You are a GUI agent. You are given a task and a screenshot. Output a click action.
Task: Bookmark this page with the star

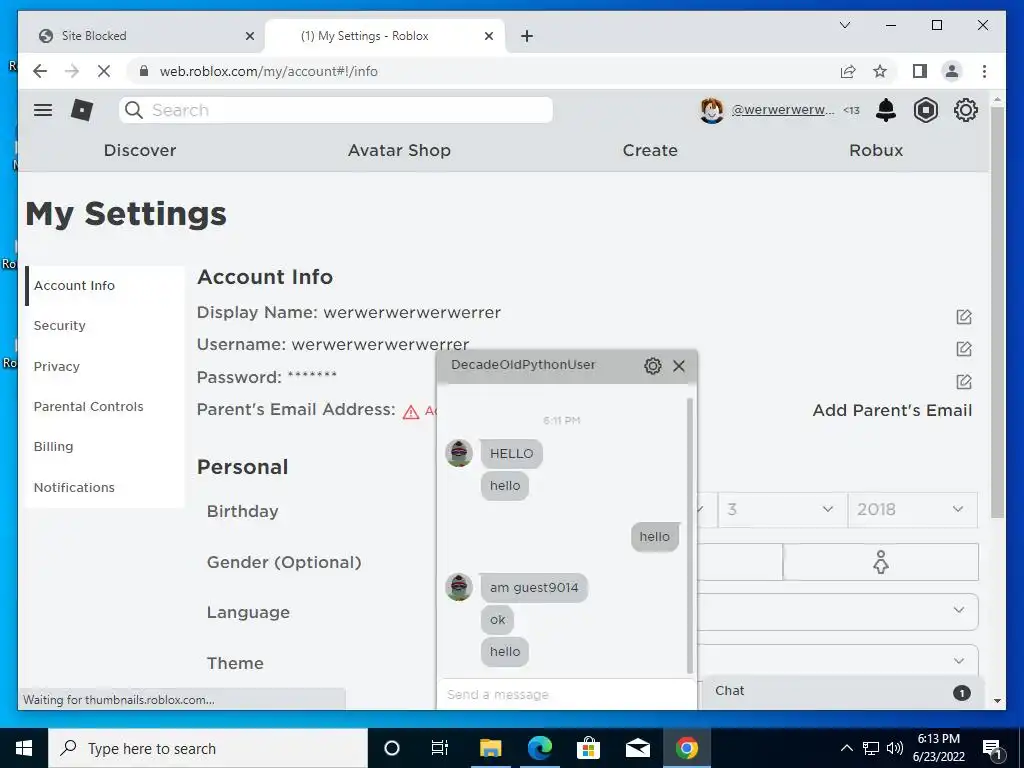point(880,71)
